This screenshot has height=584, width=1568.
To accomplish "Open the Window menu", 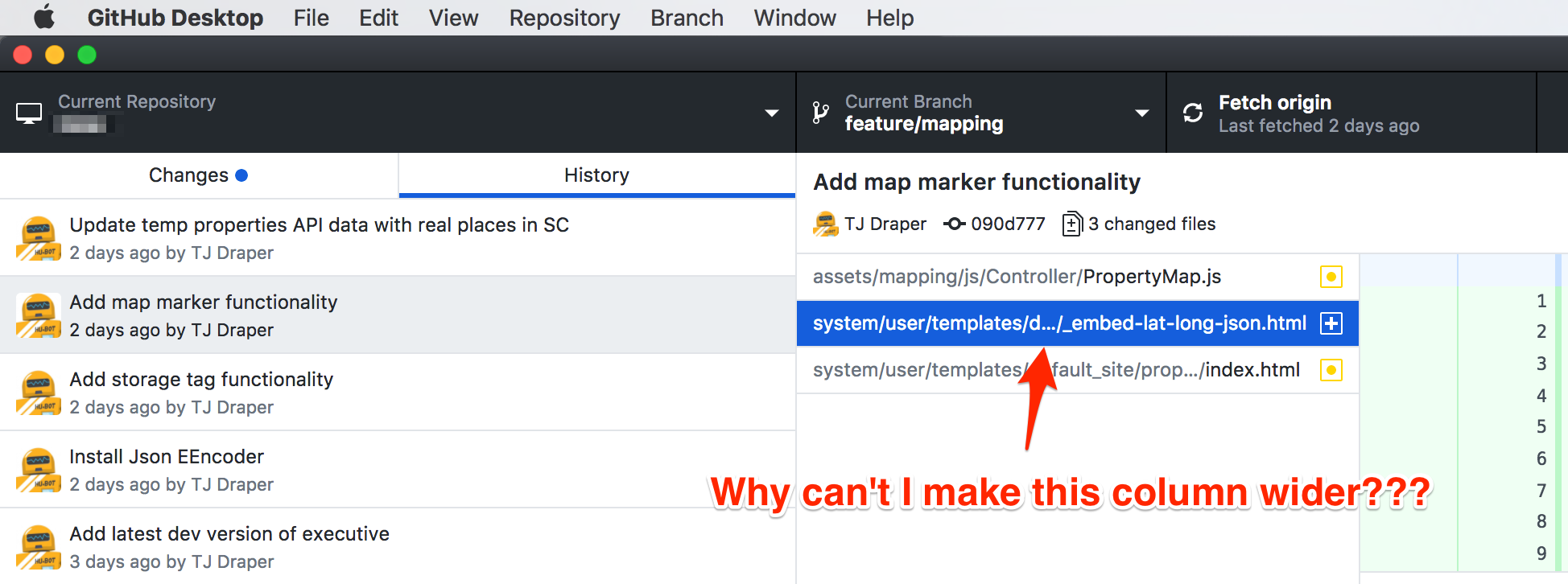I will click(x=794, y=18).
